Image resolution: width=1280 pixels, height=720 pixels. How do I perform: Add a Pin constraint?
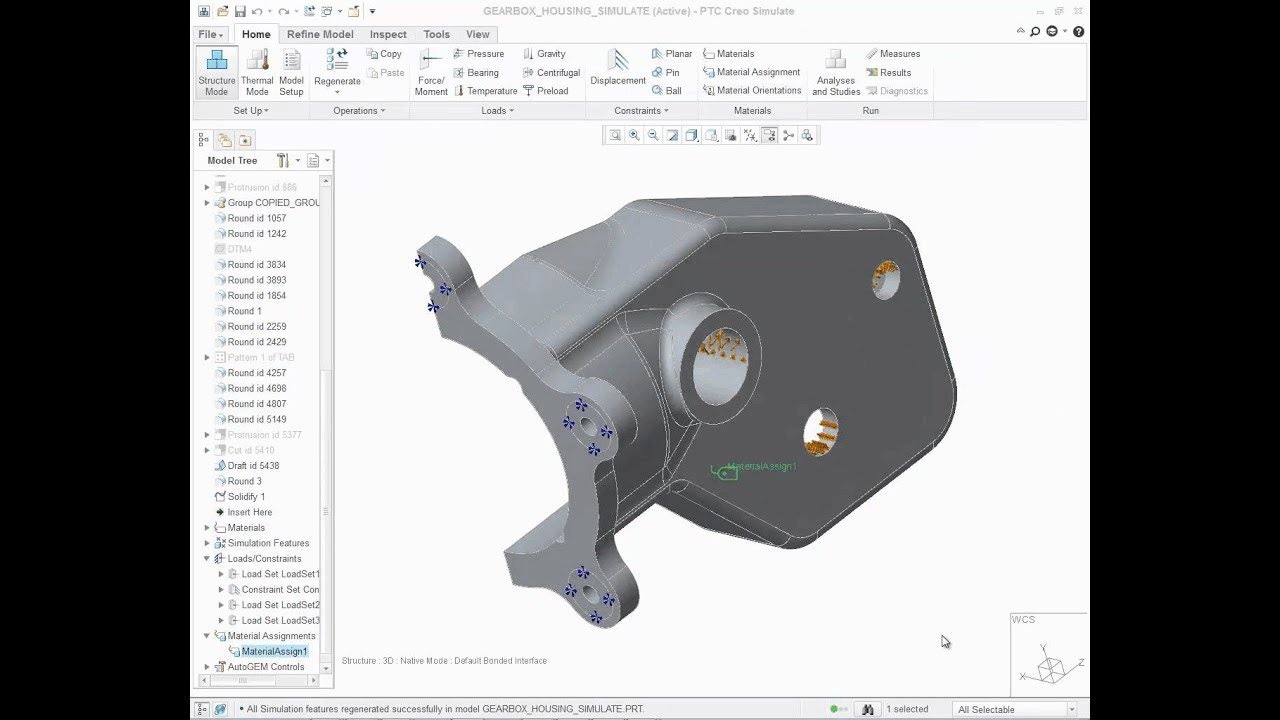click(x=665, y=73)
